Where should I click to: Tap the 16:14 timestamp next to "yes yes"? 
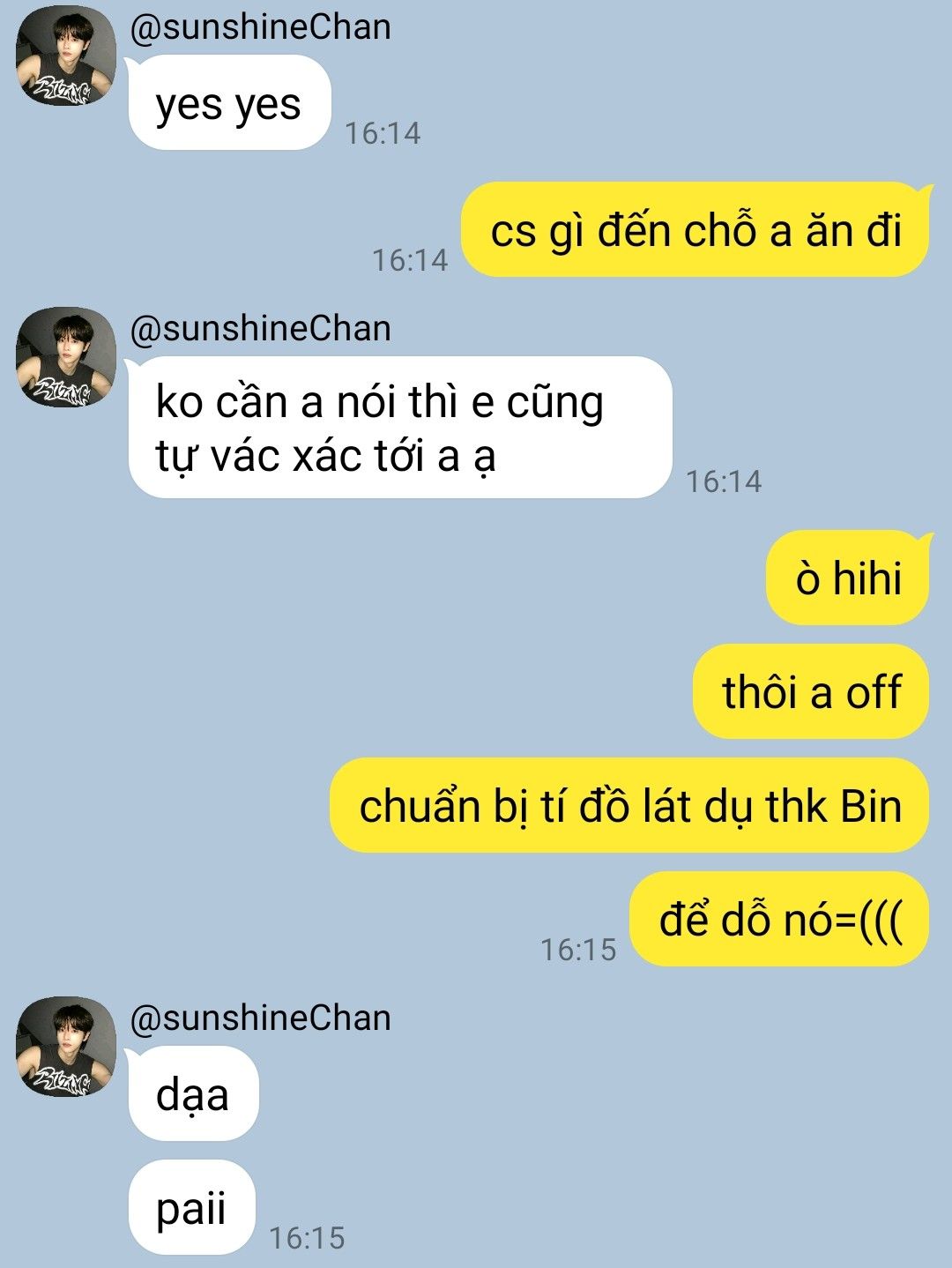[x=383, y=133]
